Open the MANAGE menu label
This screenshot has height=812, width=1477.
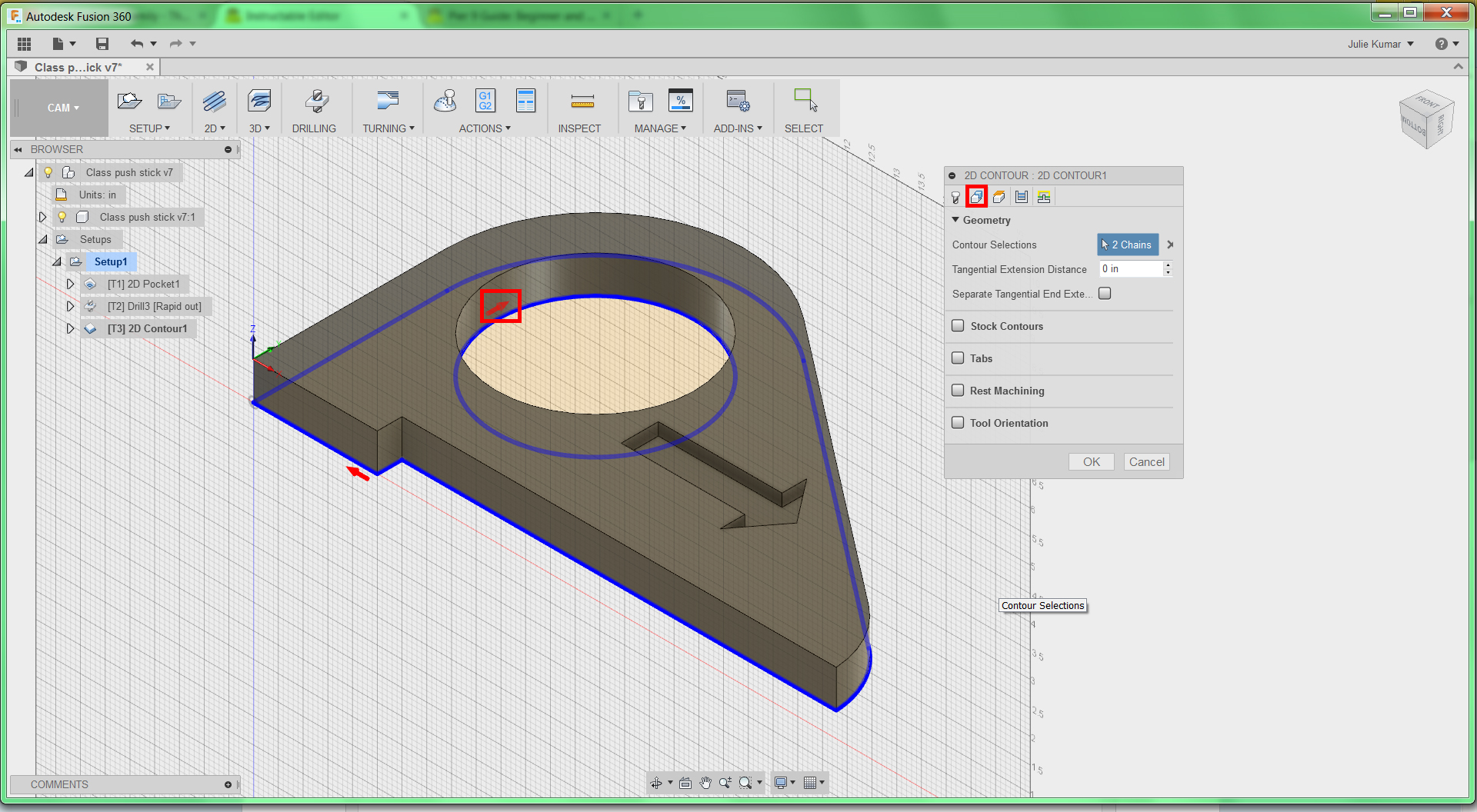coord(660,128)
